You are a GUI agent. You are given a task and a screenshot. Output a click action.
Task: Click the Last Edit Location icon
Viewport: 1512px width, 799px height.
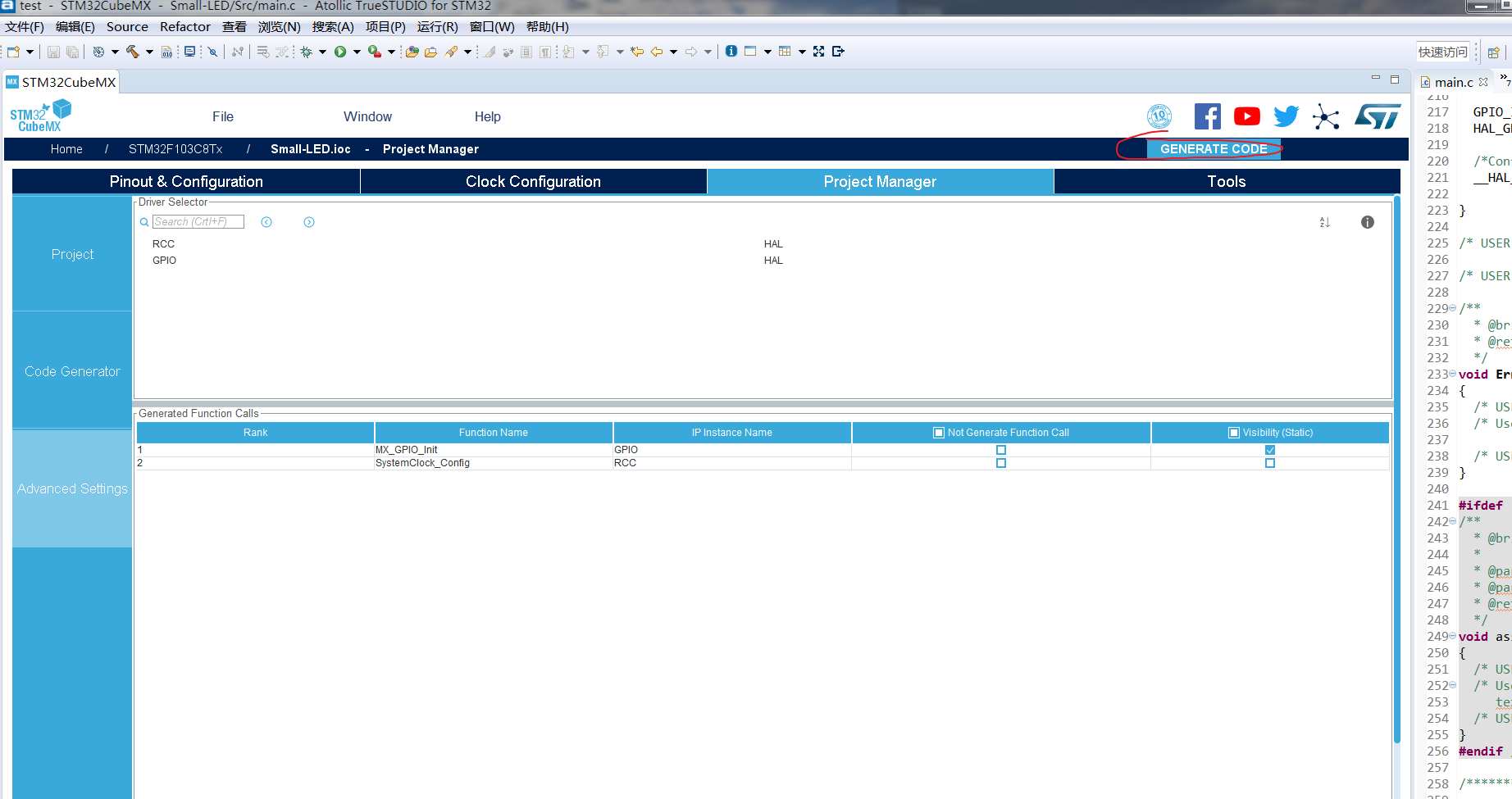[x=637, y=52]
